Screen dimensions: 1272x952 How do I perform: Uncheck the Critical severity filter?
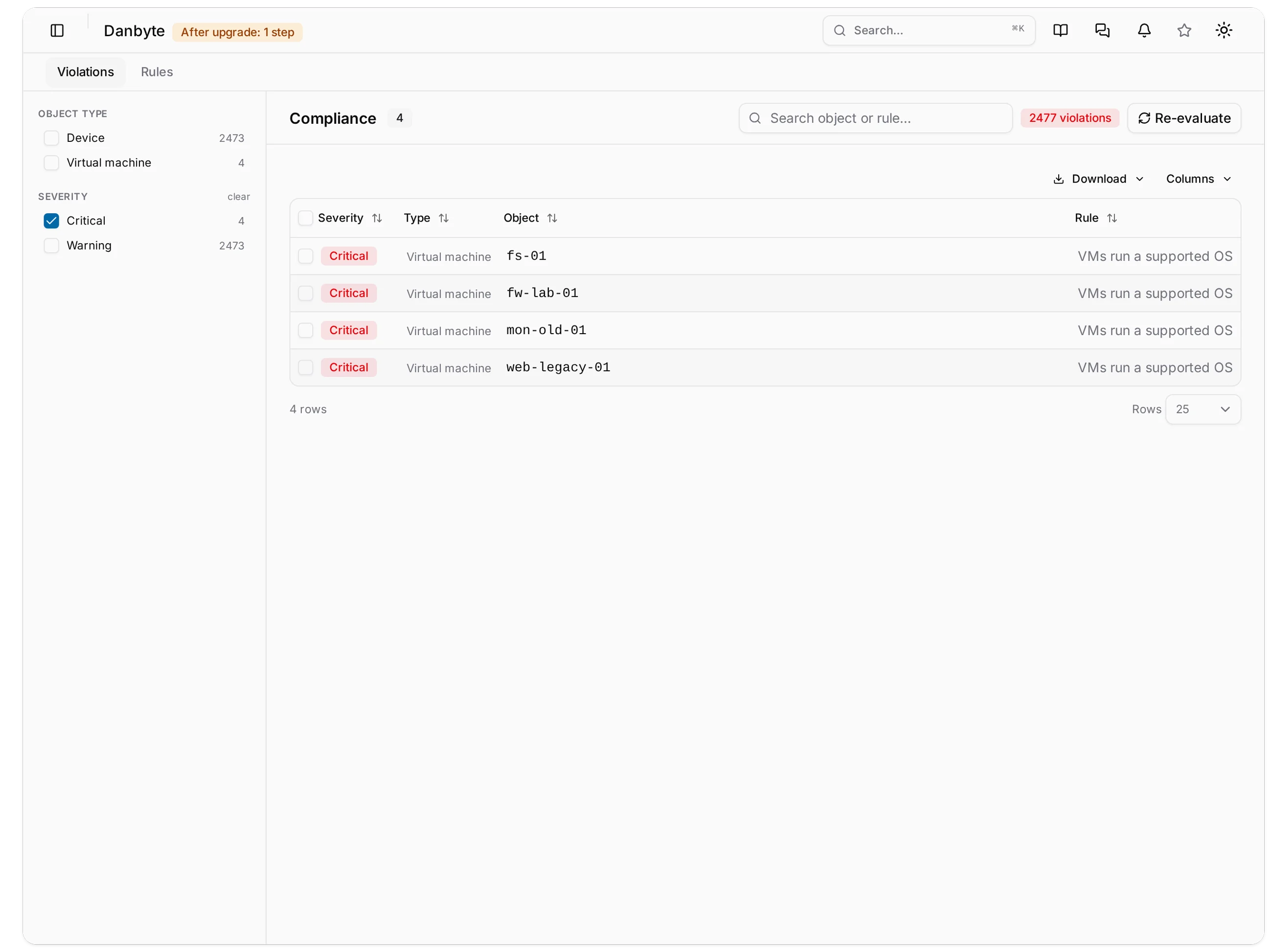(x=51, y=221)
